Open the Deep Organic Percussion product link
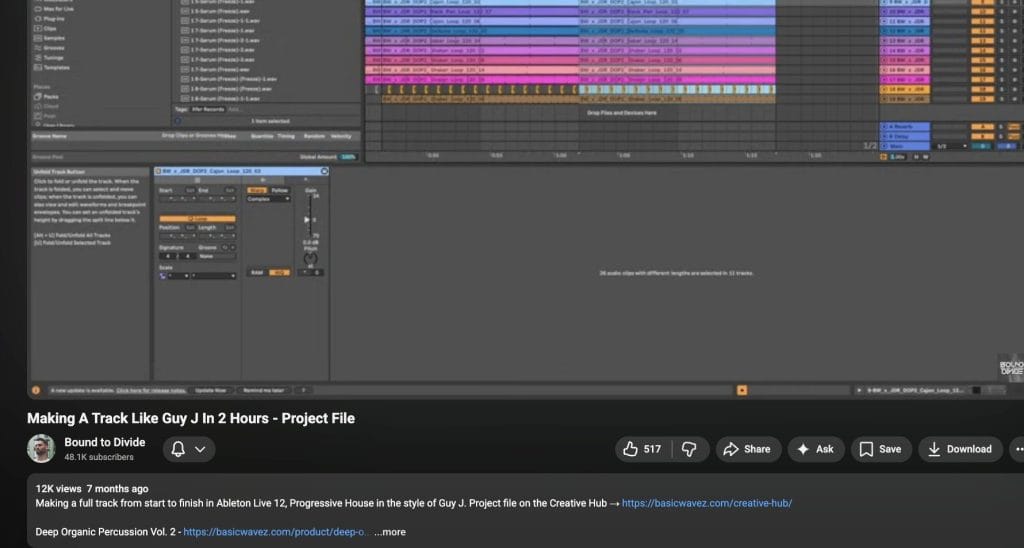This screenshot has width=1024, height=548. (275, 532)
